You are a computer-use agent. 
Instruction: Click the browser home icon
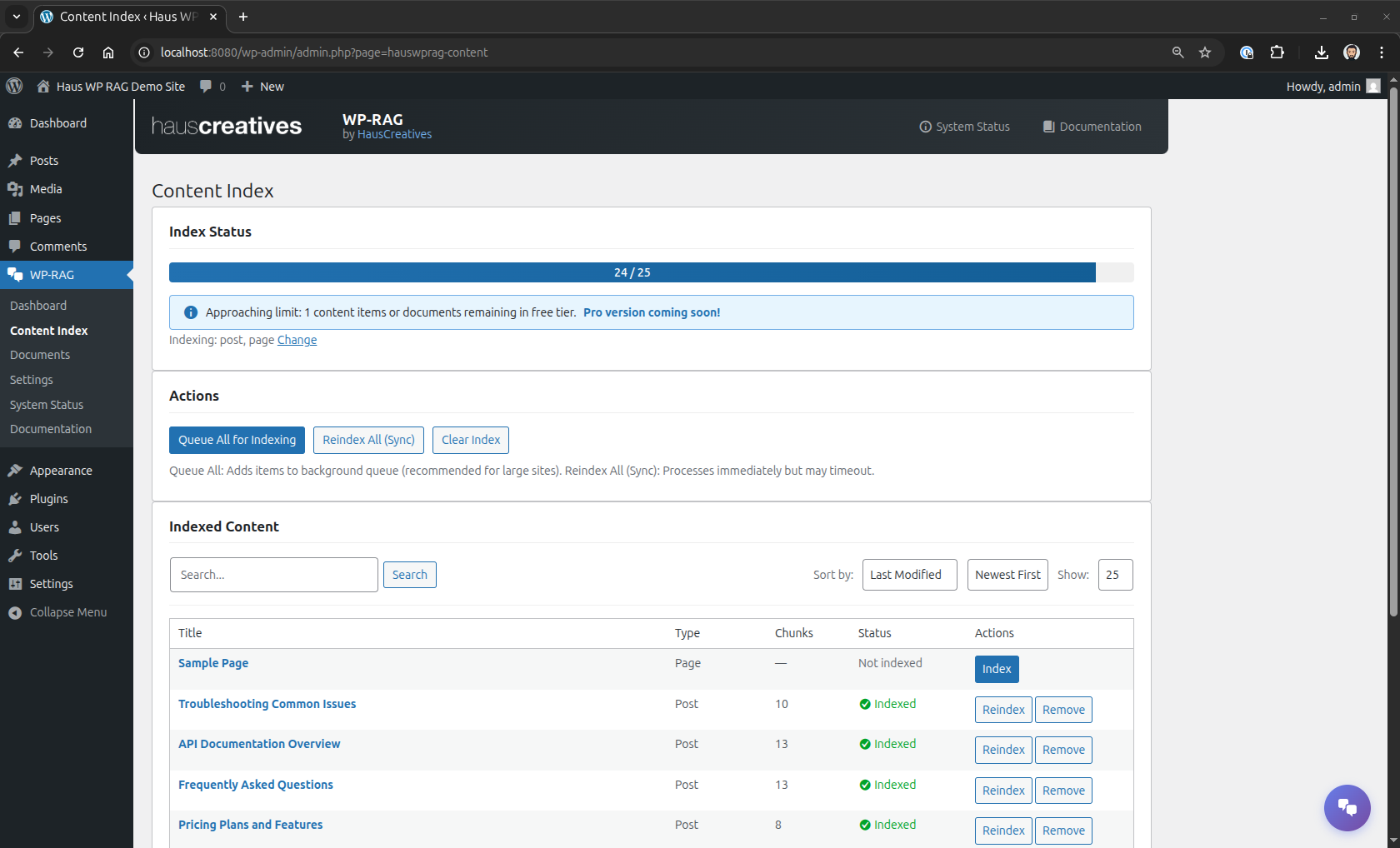(x=108, y=52)
